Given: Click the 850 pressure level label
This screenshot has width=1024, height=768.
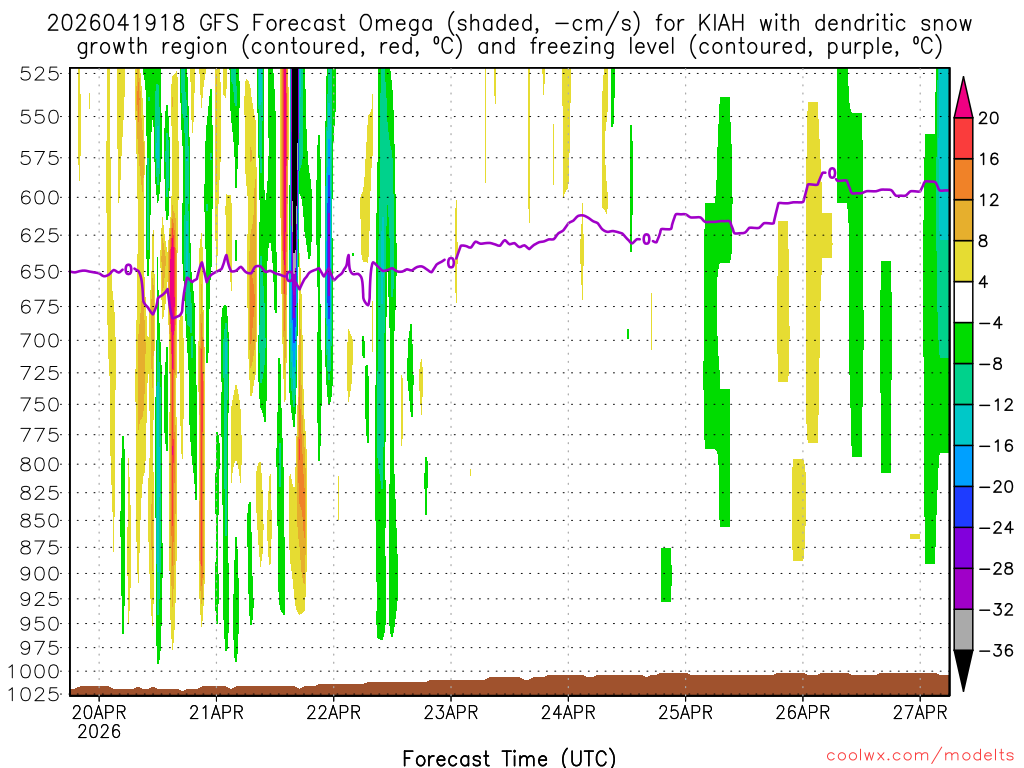Looking at the screenshot, I should pos(40,520).
